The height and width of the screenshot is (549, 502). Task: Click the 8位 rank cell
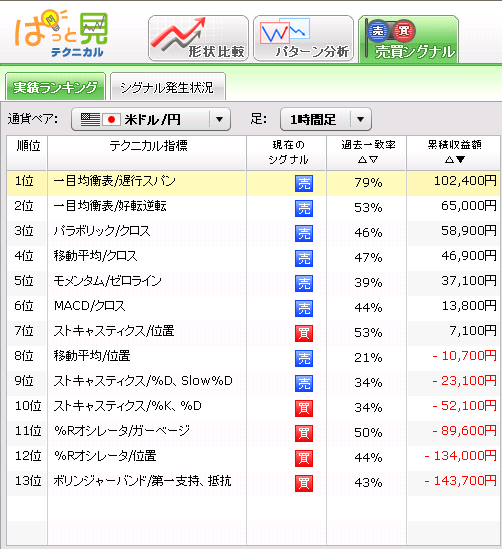pyautogui.click(x=24, y=356)
